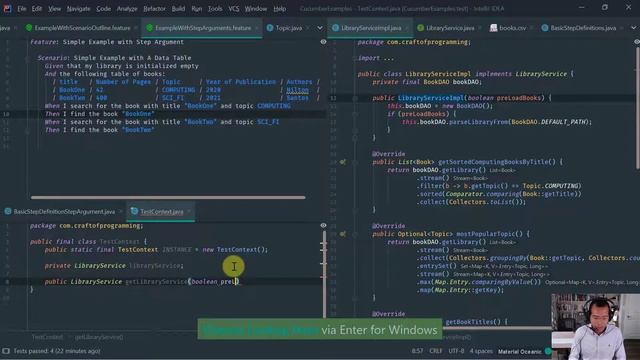Open the Navigate menu
640x360 pixels.
click(78, 9)
